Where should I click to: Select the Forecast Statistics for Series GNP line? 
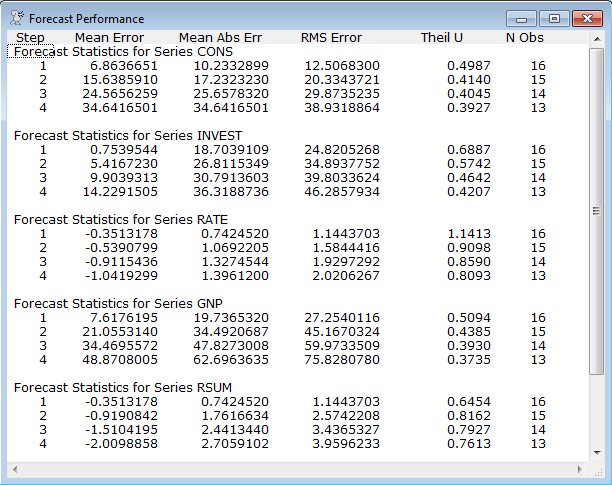[117, 302]
